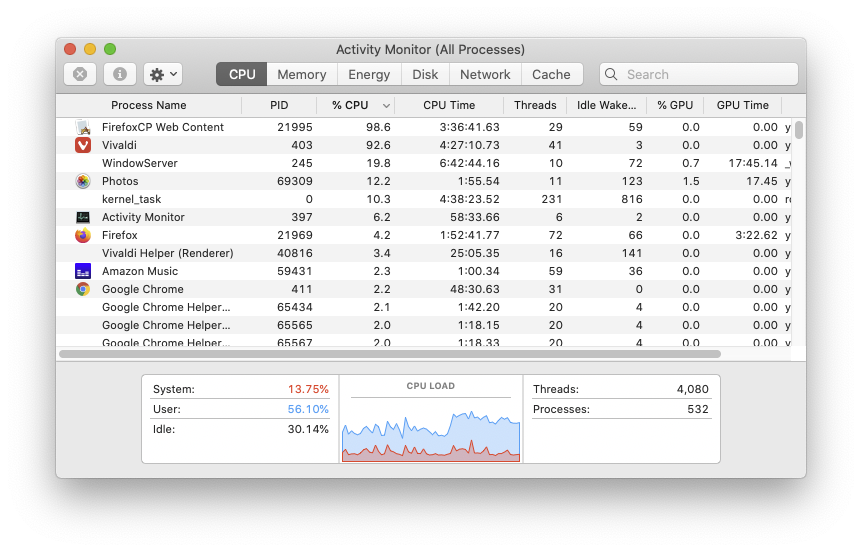Click the vertical scrollbar of process list

[x=799, y=130]
